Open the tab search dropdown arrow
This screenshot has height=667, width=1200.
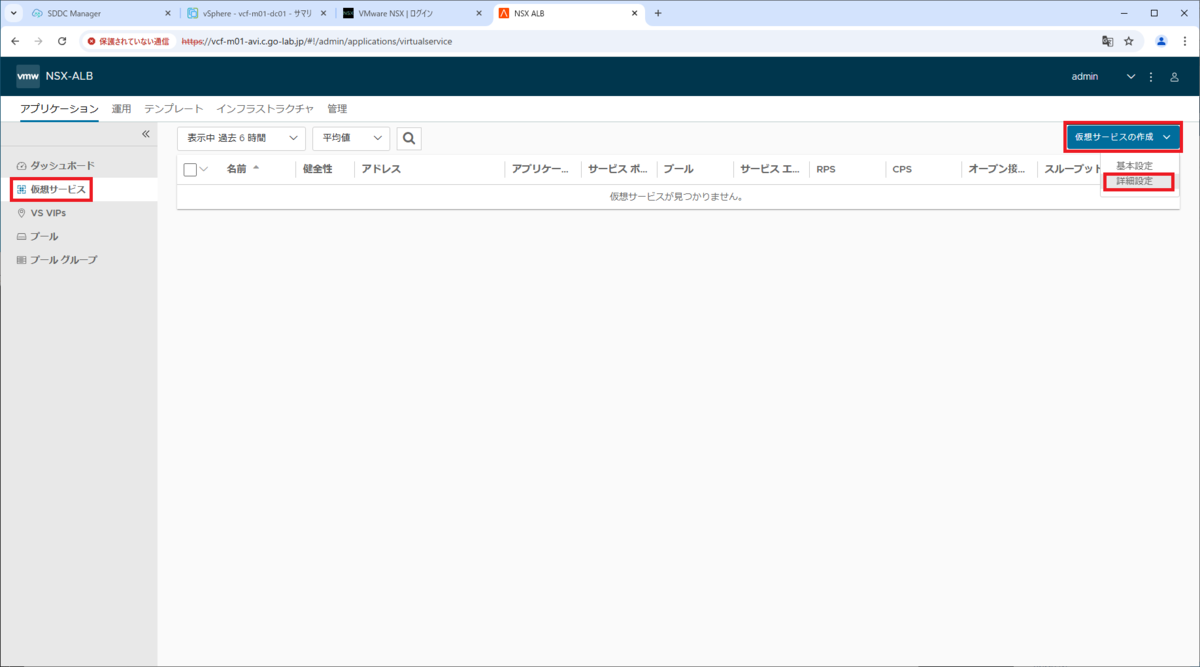tap(14, 13)
